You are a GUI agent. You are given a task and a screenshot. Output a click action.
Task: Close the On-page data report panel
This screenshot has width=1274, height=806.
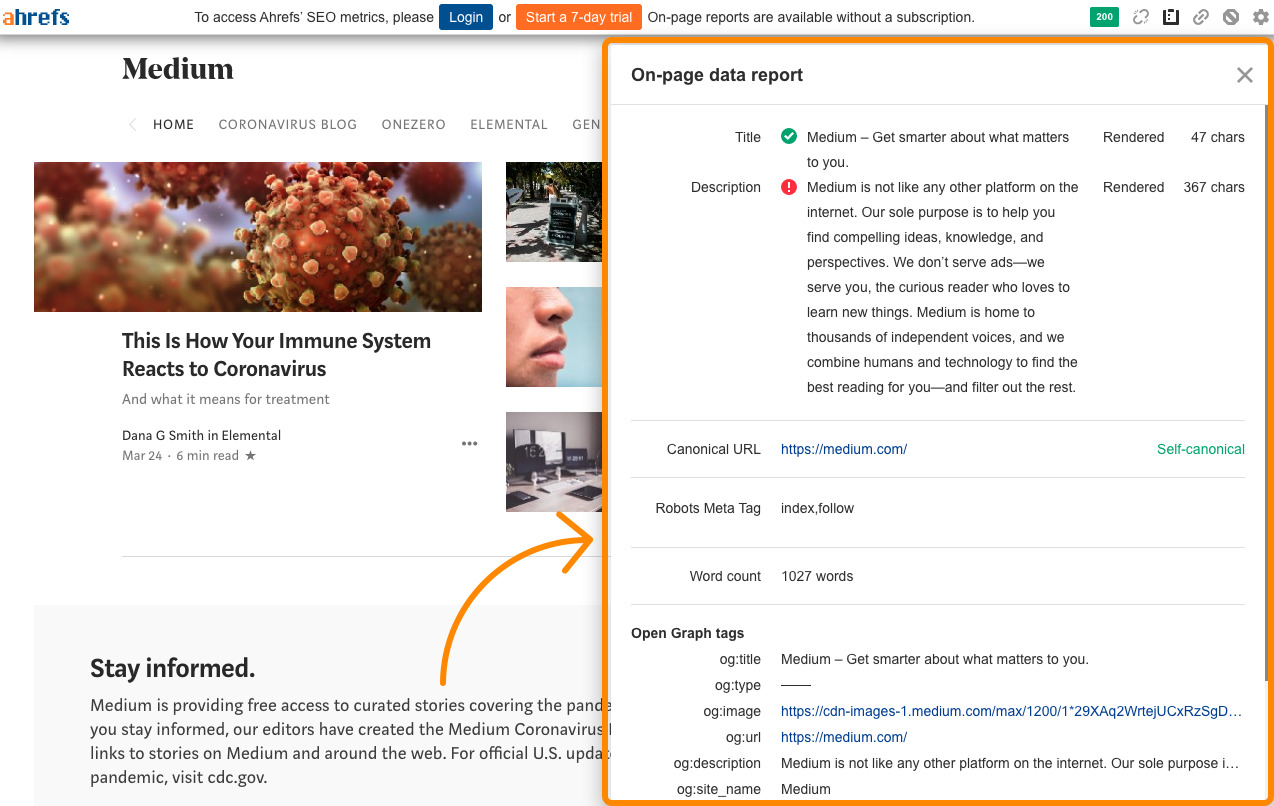click(x=1244, y=74)
